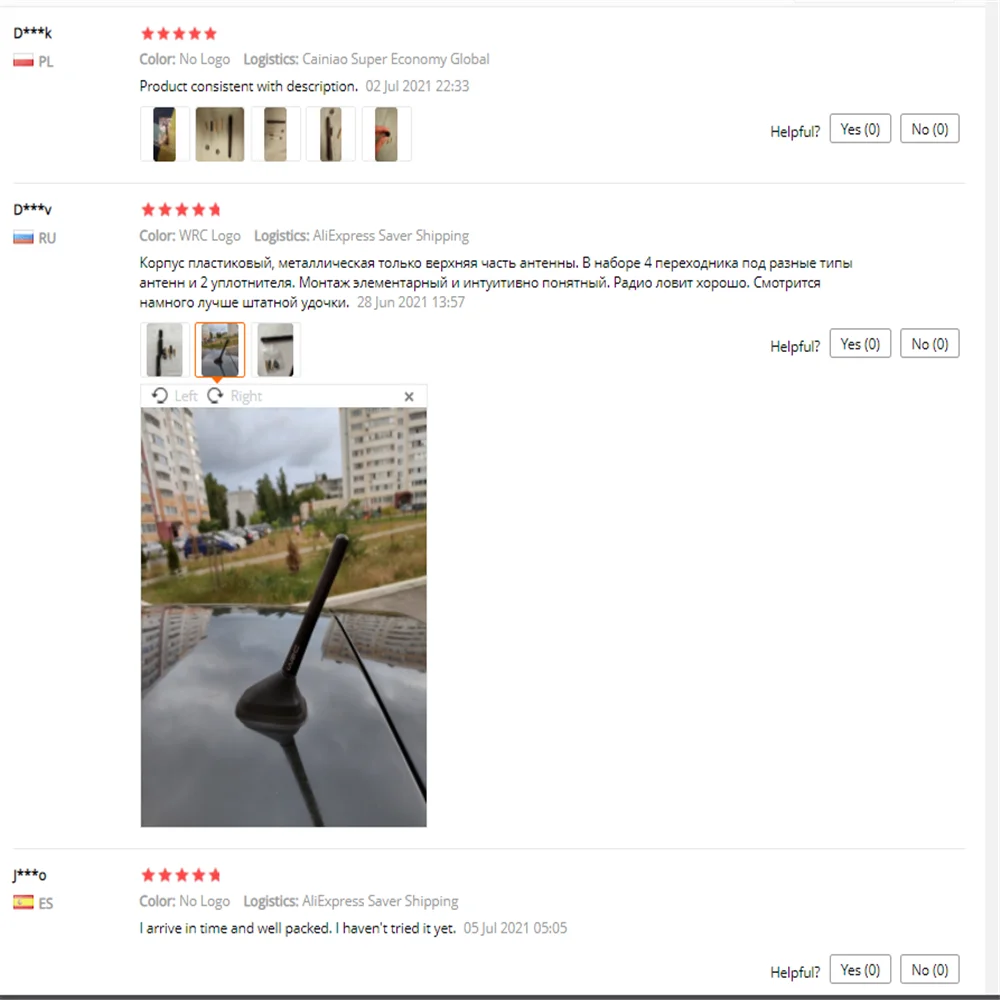Viewport: 1000px width, 1000px height.
Task: Click the rotate Right icon above photo
Action: tap(216, 396)
